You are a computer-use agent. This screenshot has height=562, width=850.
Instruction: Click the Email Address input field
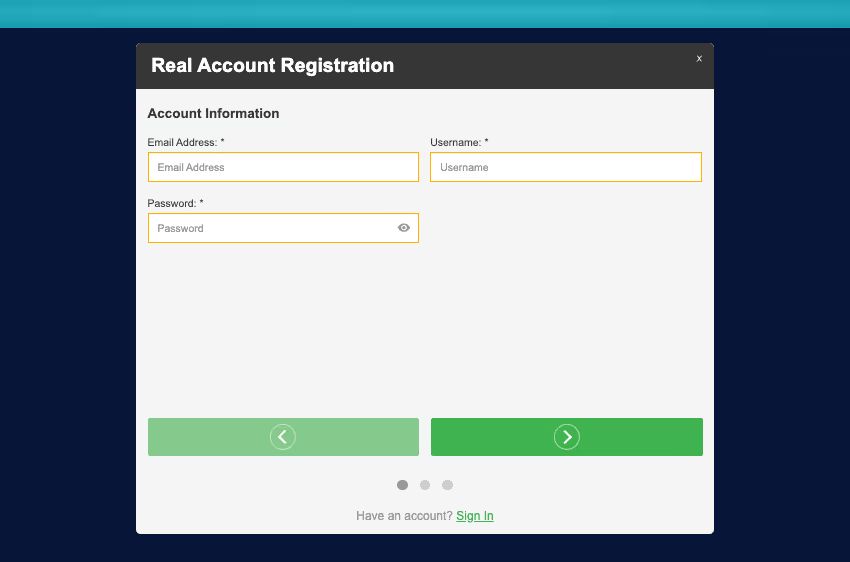point(283,167)
